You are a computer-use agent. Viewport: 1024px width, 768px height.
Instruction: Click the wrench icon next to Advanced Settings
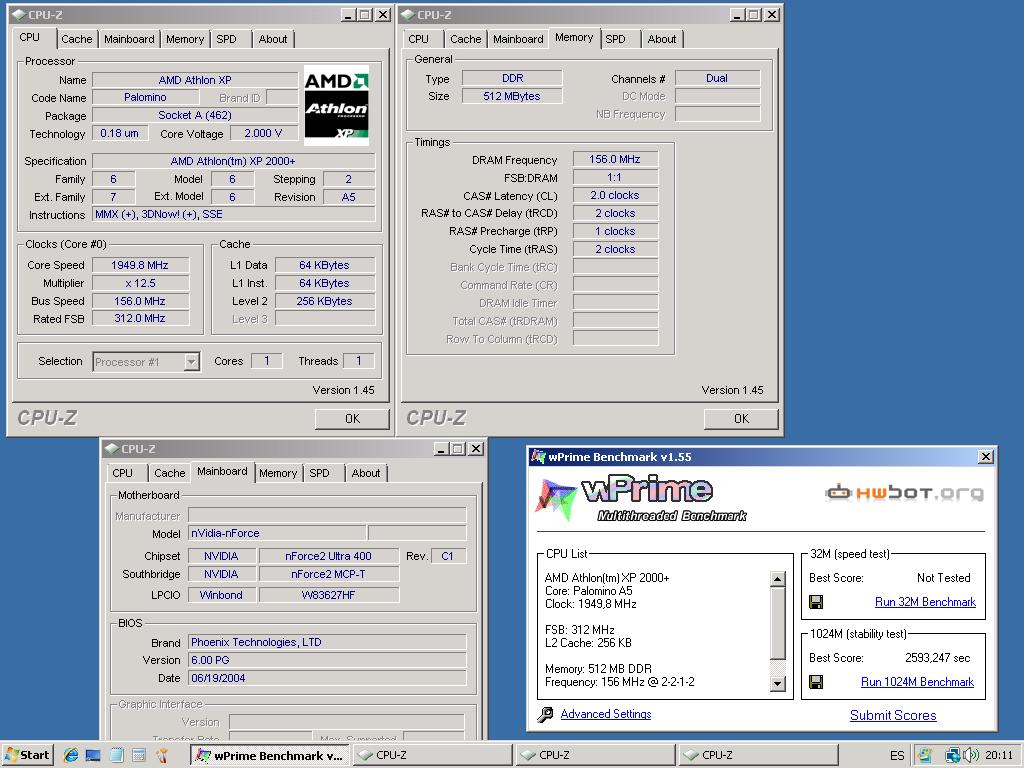[x=545, y=714]
